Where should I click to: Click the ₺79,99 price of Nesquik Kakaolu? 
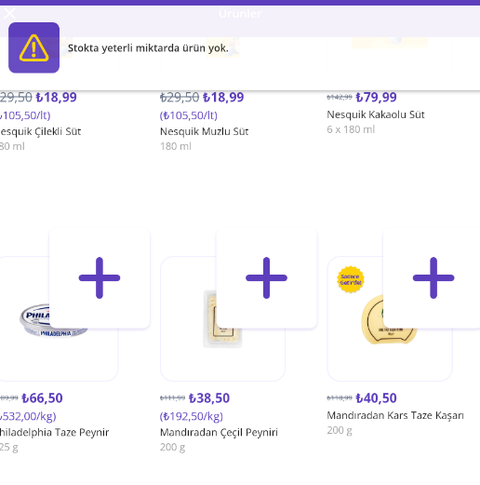point(376,97)
